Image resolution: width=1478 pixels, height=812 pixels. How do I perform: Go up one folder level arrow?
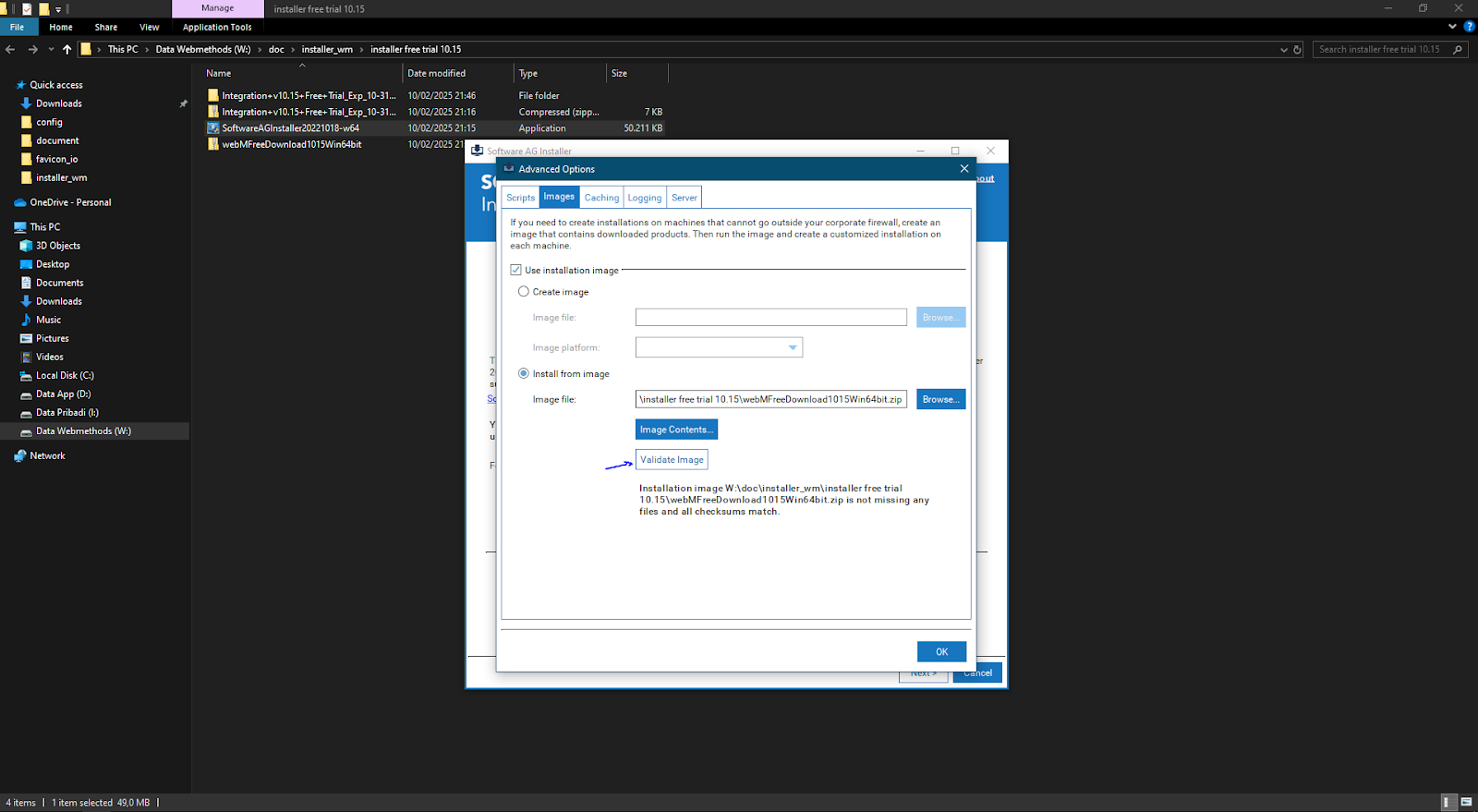[67, 49]
